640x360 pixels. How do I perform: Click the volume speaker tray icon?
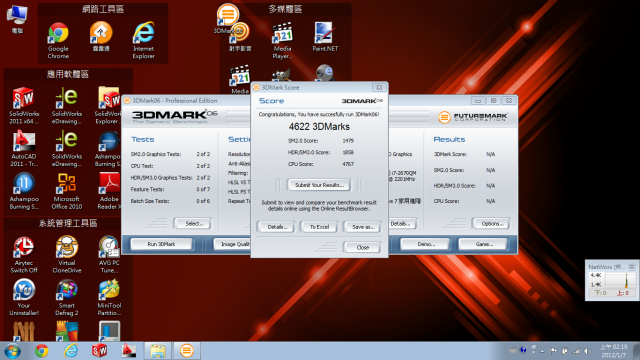(587, 351)
